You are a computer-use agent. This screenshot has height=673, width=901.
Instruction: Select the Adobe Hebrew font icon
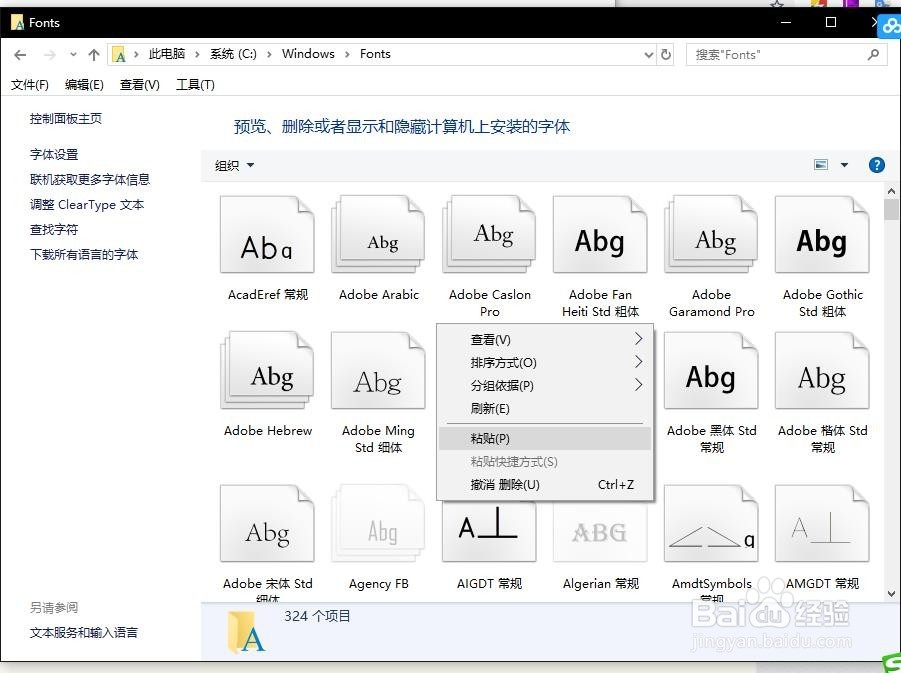click(267, 371)
